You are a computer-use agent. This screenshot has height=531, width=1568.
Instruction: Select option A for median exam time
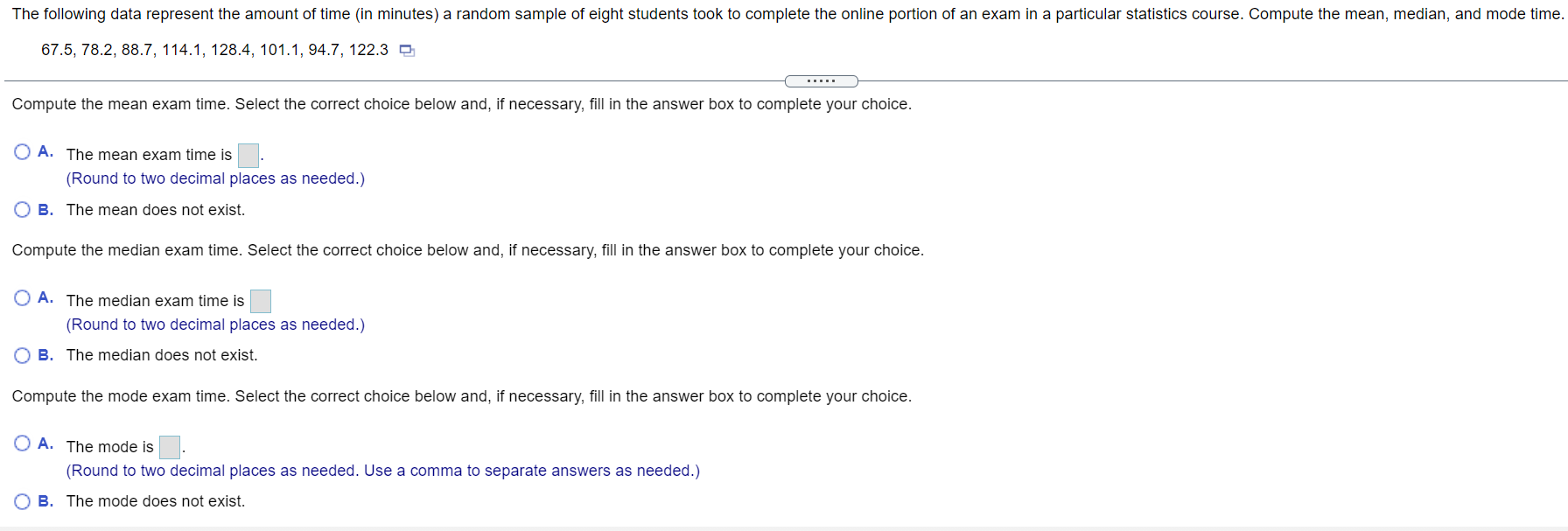(x=22, y=298)
